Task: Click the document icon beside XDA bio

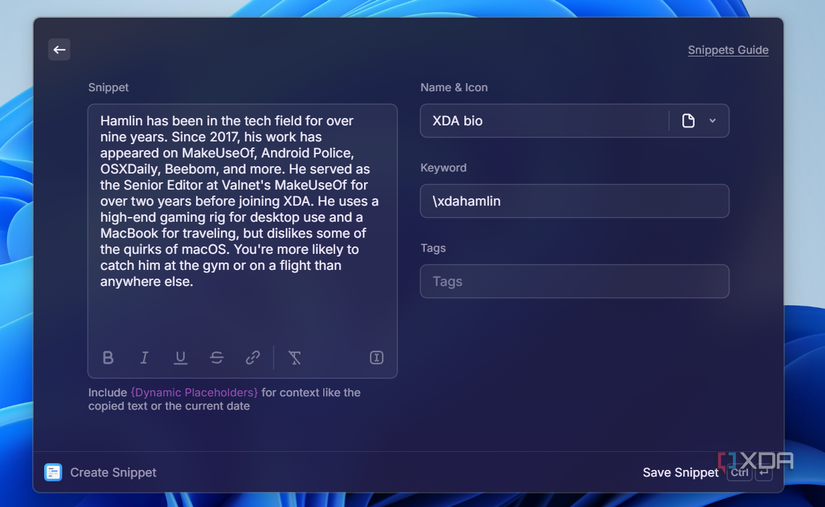Action: coord(688,121)
